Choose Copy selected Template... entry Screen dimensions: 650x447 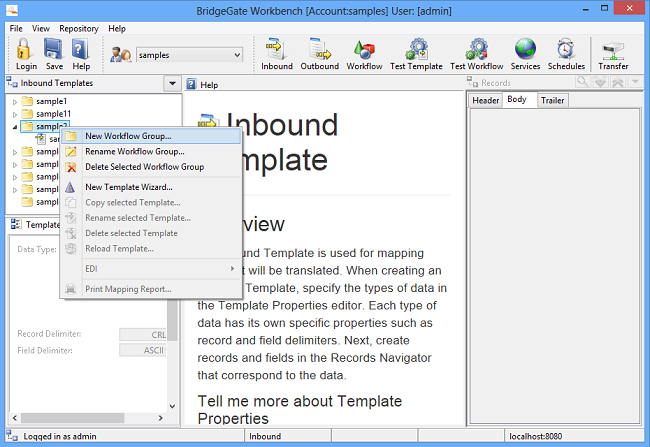coord(151,202)
